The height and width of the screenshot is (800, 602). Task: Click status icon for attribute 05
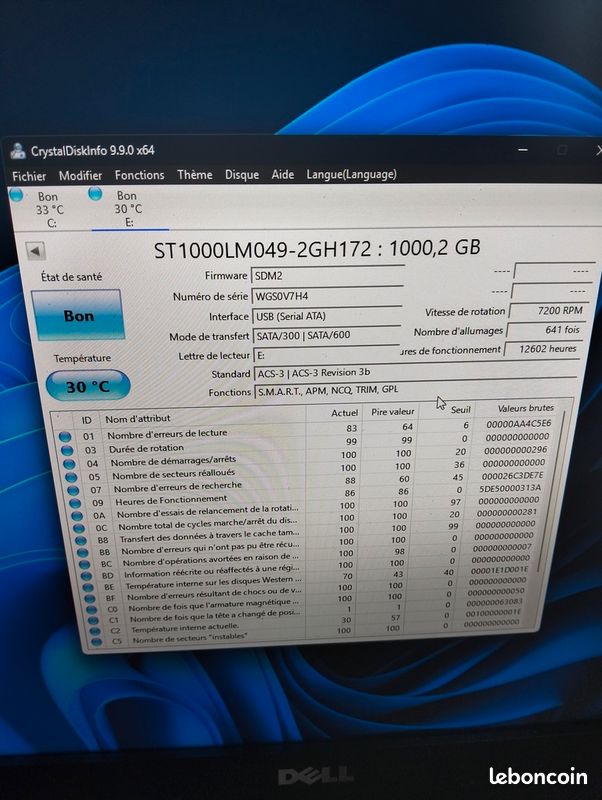tap(71, 478)
